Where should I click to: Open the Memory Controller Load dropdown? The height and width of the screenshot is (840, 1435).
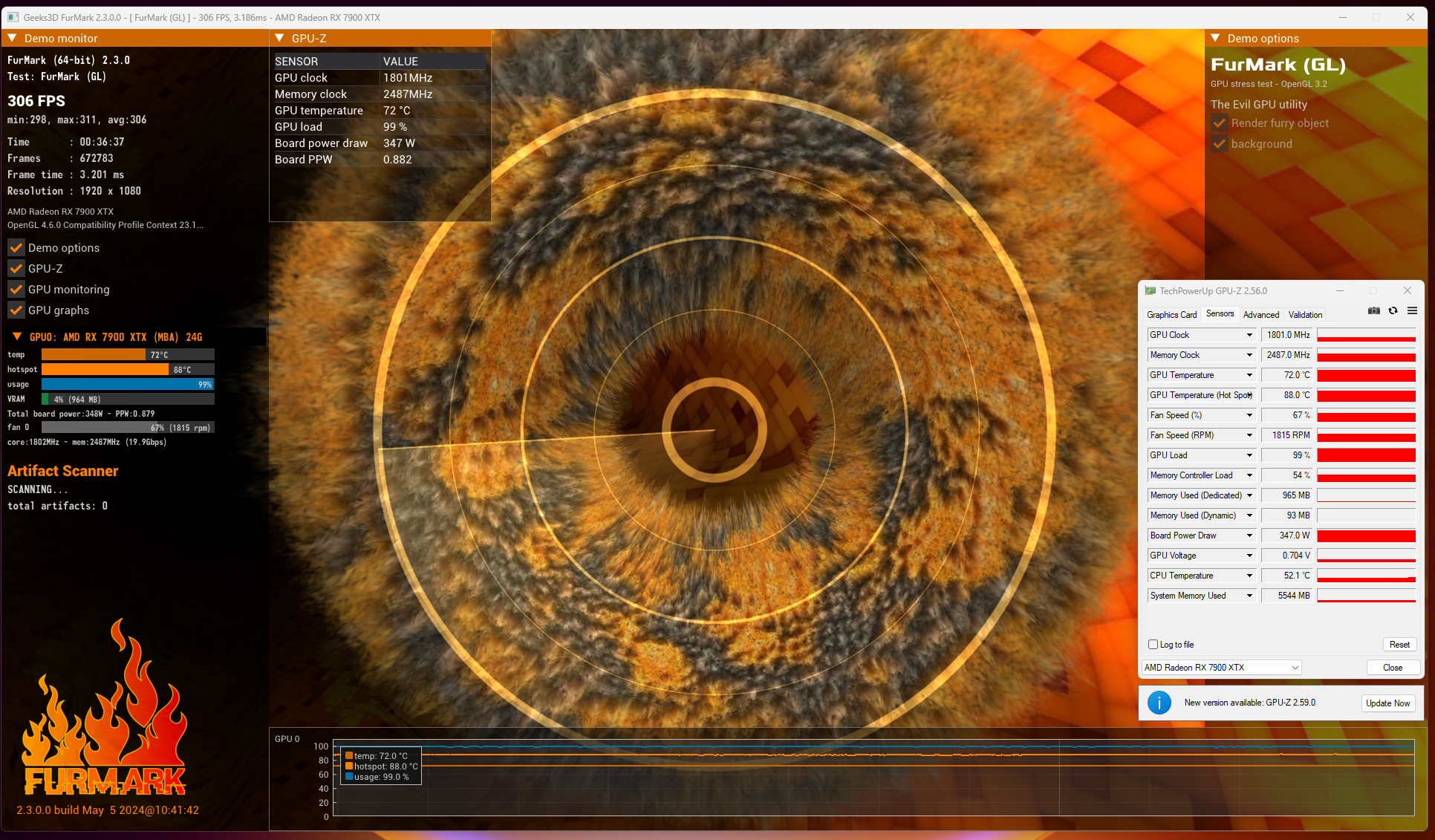1249,475
